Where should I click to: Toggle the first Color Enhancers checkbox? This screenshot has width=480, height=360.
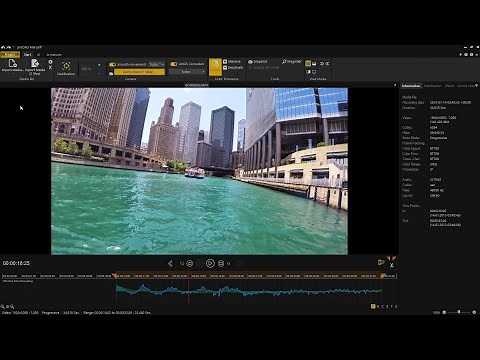[225, 62]
